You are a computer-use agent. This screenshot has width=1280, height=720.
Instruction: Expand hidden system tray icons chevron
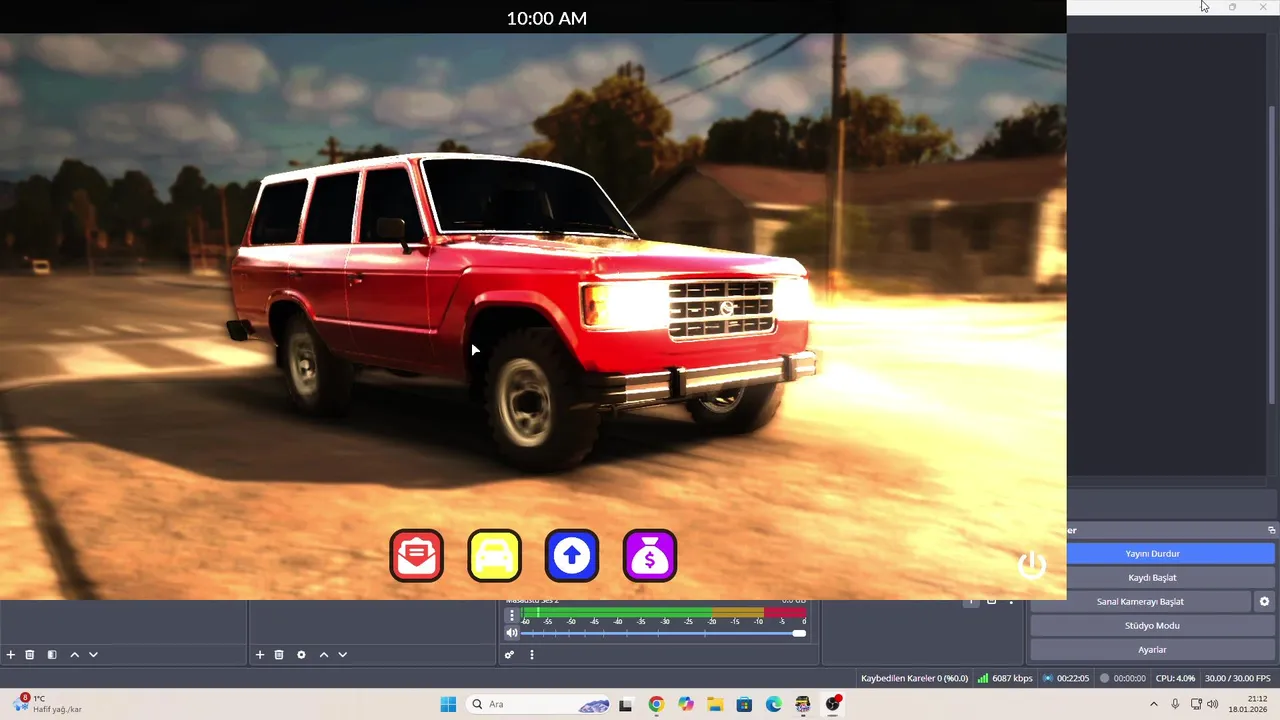pos(1154,704)
